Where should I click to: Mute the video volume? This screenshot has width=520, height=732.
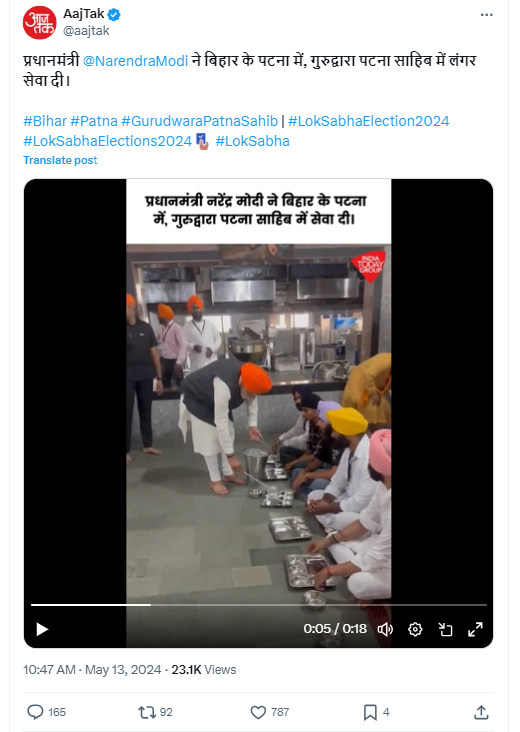(x=385, y=629)
